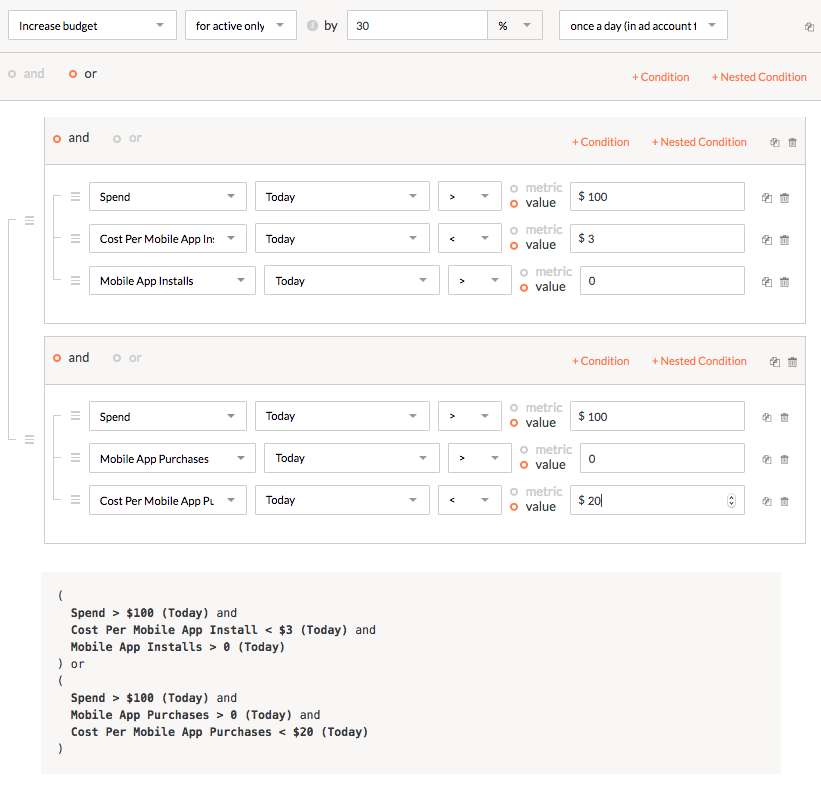Open the 'for active only' dropdown
Viewport: 821px width, 786px height.
pos(241,25)
